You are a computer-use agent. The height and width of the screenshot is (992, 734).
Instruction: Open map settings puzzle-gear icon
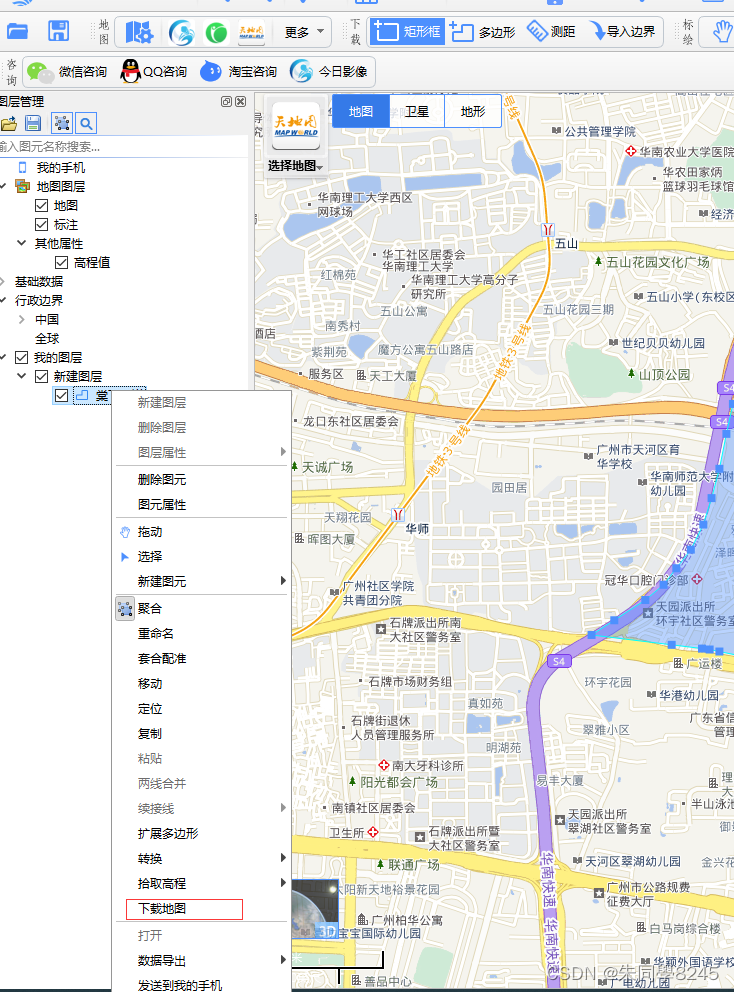click(x=139, y=32)
